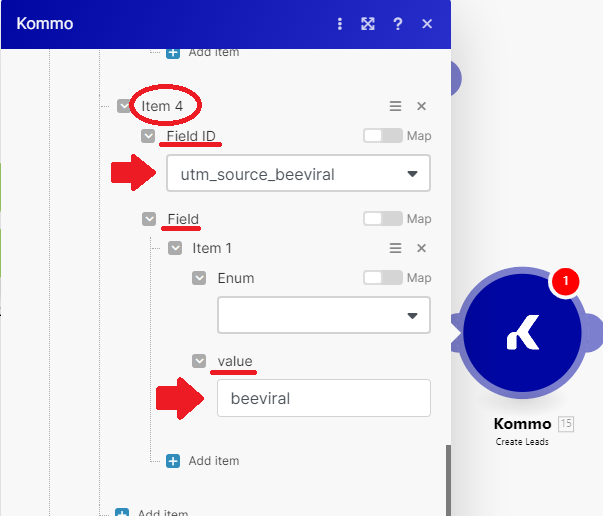
Task: Toggle Map switch for Enum
Action: pos(383,278)
